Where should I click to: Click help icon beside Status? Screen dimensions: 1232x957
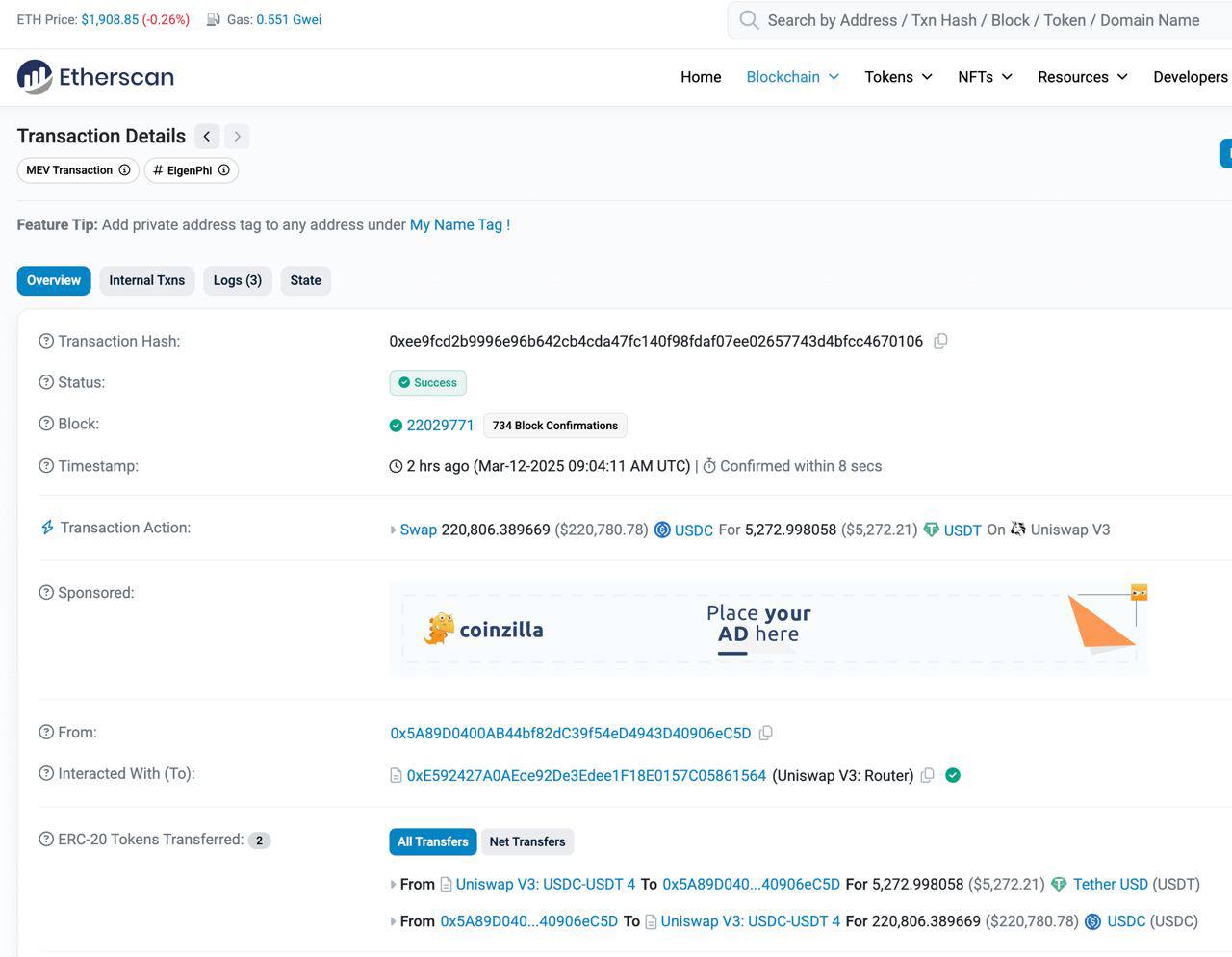(46, 382)
